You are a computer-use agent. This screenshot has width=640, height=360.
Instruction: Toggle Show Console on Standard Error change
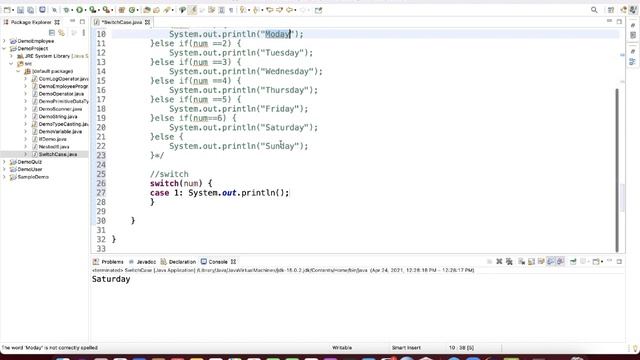point(560,261)
